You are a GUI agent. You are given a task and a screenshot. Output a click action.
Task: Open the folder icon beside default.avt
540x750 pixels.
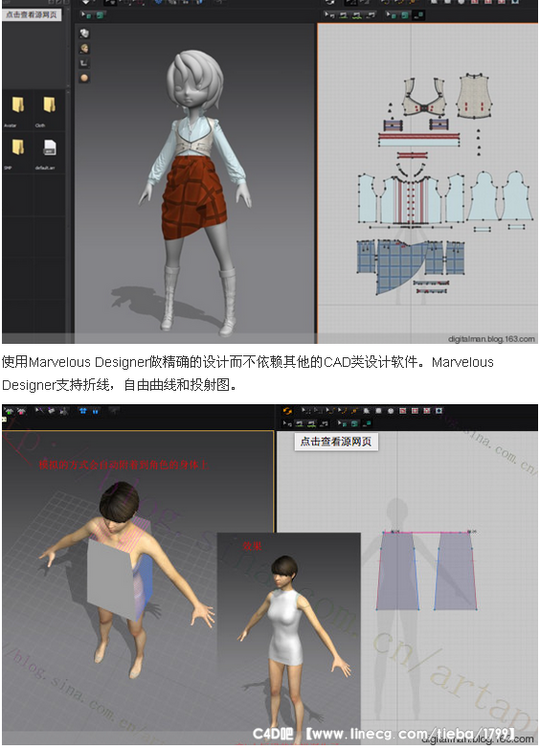(x=18, y=147)
